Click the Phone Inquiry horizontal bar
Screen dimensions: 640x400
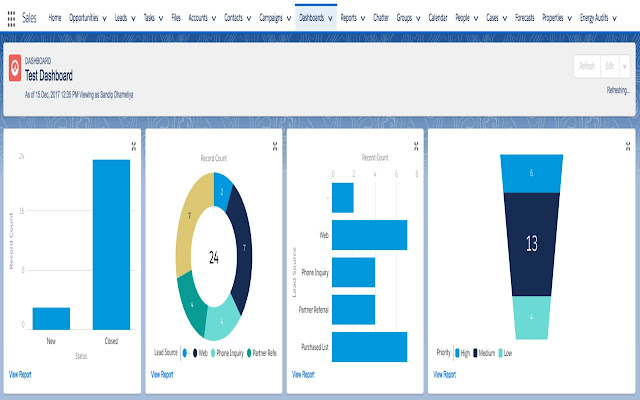(353, 272)
